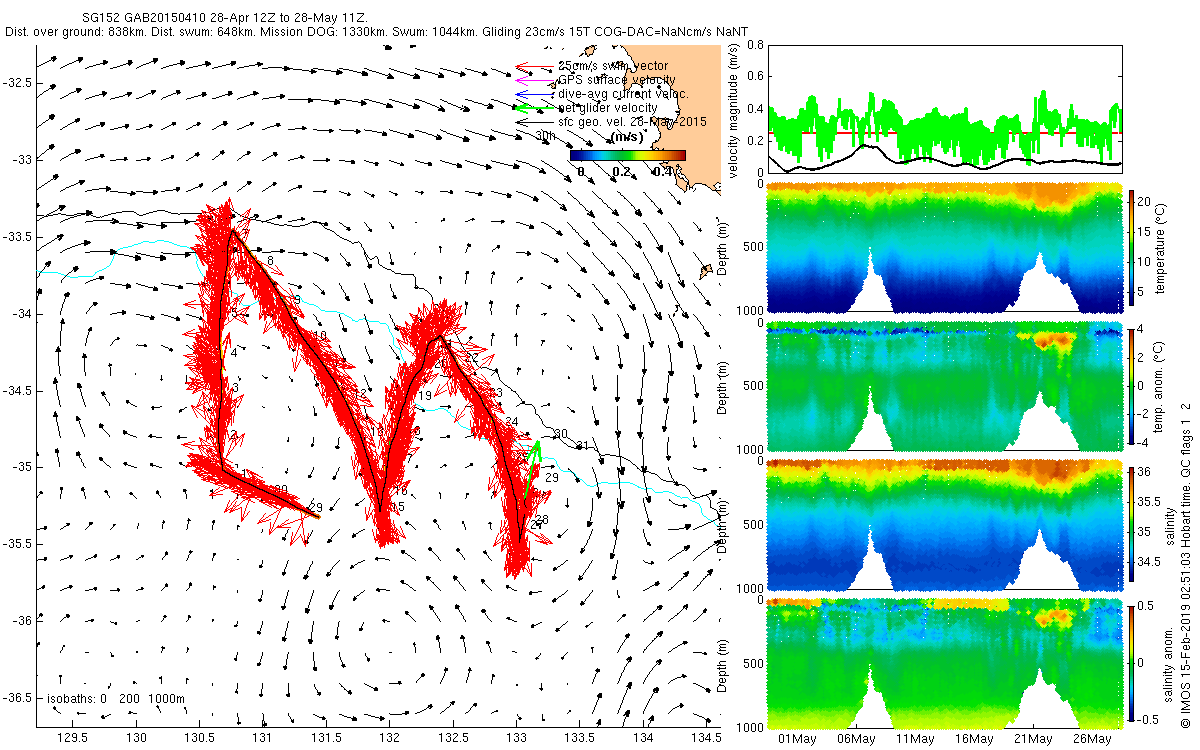Click the '-36.5' latitude tick label
1200x750 pixels.
click(x=17, y=697)
